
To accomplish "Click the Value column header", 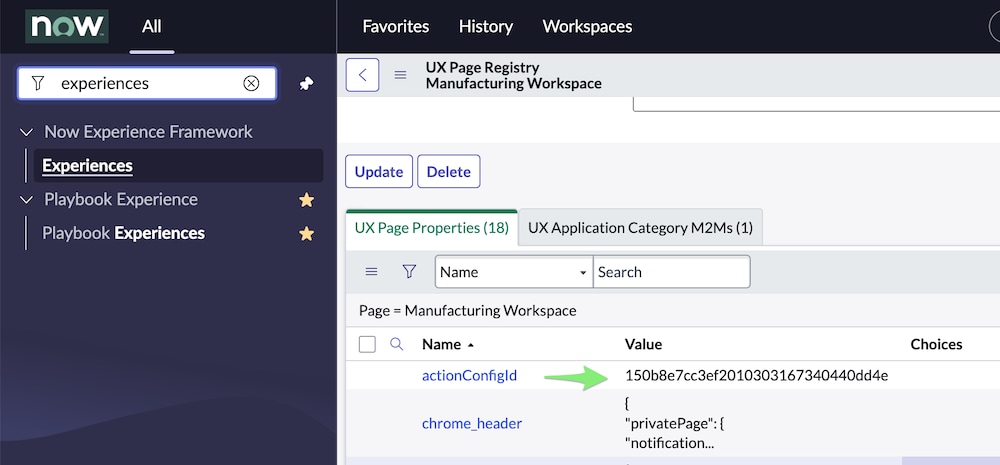I will (643, 344).
